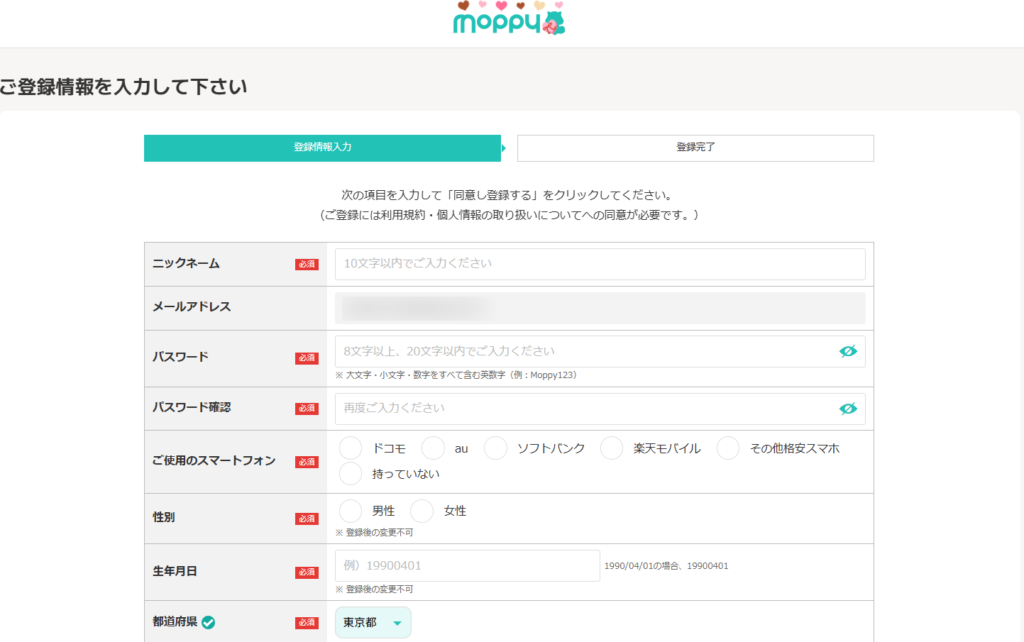Click the 登録完了 step tab
This screenshot has width=1024, height=642.
pyautogui.click(x=695, y=148)
